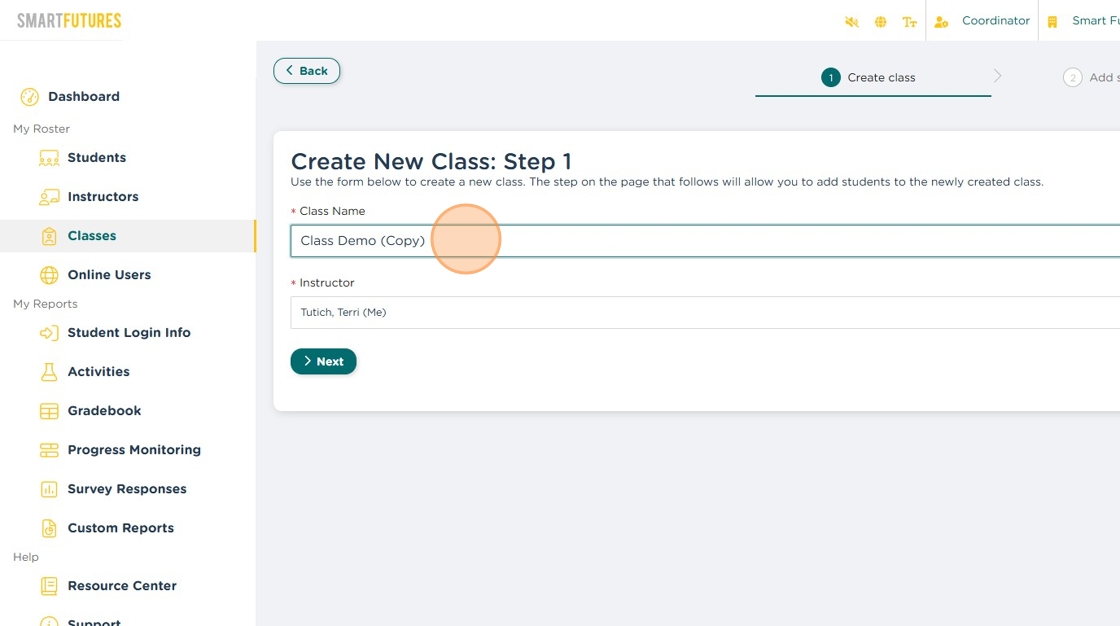Open the Instructor dropdown field
The height and width of the screenshot is (626, 1120).
click(700, 313)
